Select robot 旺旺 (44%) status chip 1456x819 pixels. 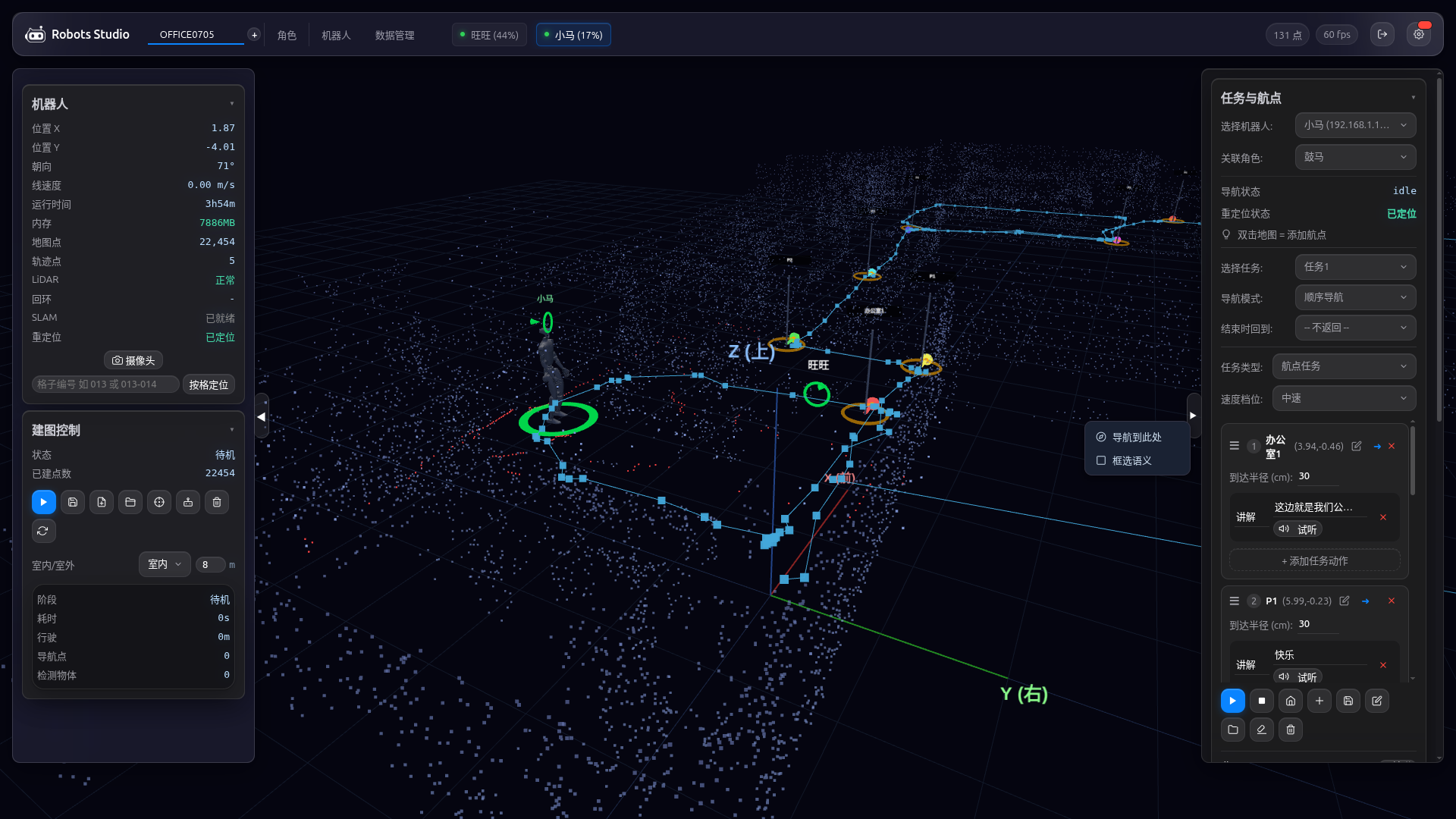(489, 35)
